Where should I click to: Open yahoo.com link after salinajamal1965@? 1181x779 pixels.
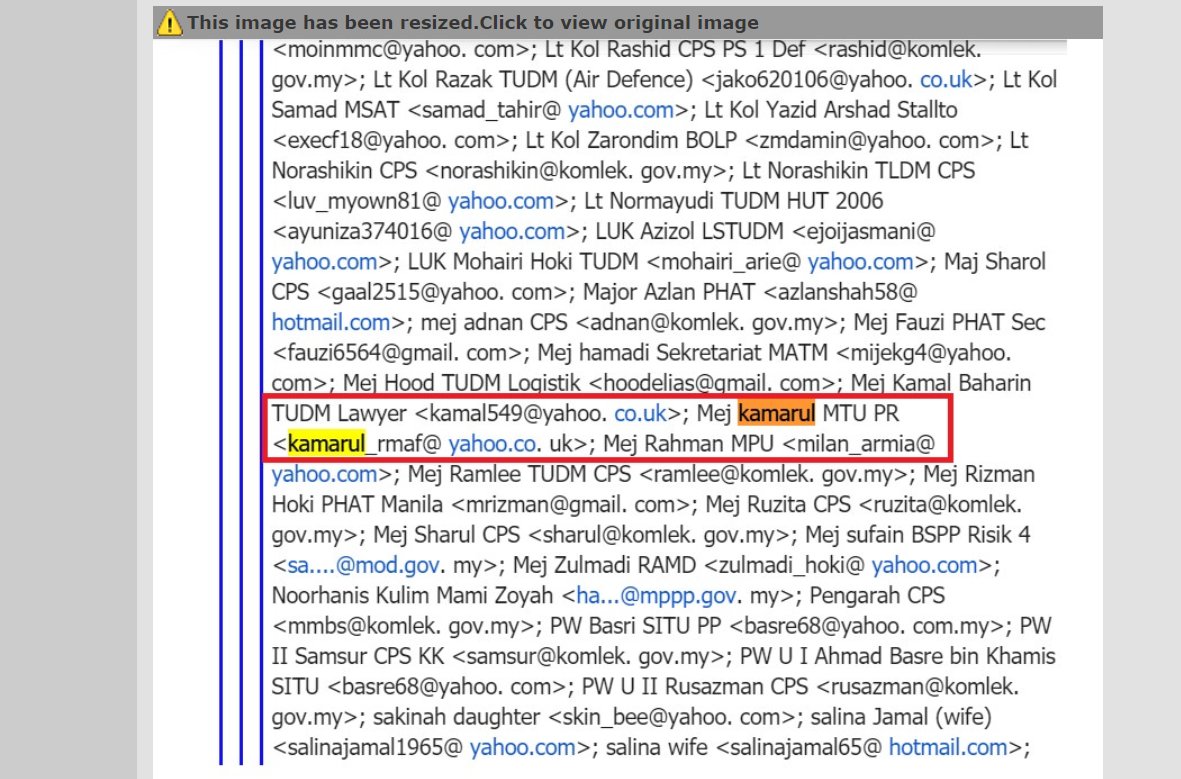(522, 747)
